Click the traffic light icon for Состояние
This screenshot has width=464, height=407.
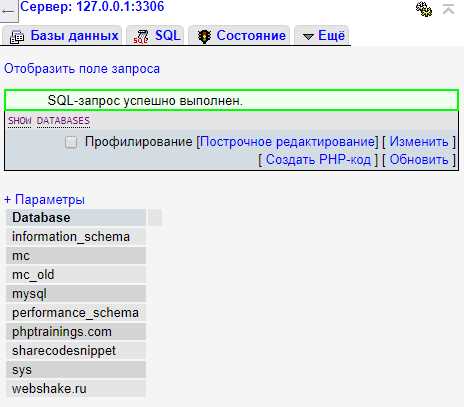coord(204,37)
